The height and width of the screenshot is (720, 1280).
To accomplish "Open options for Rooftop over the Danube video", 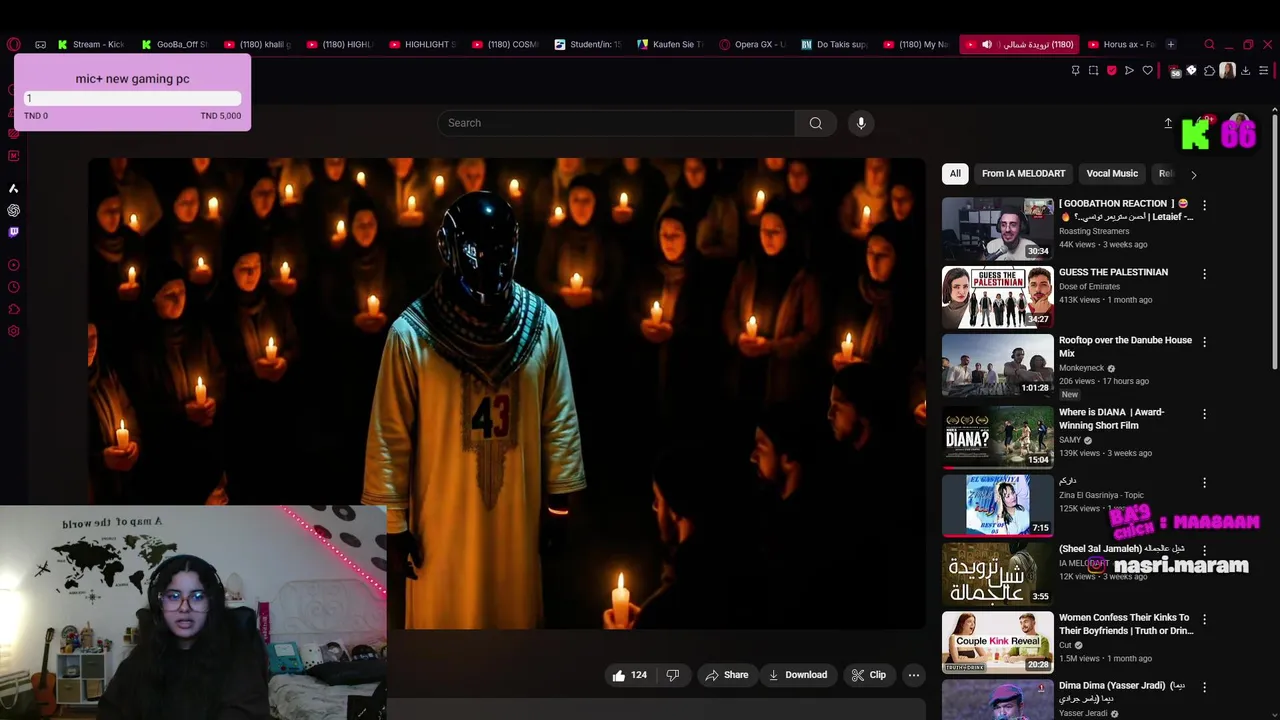I will click(1204, 341).
